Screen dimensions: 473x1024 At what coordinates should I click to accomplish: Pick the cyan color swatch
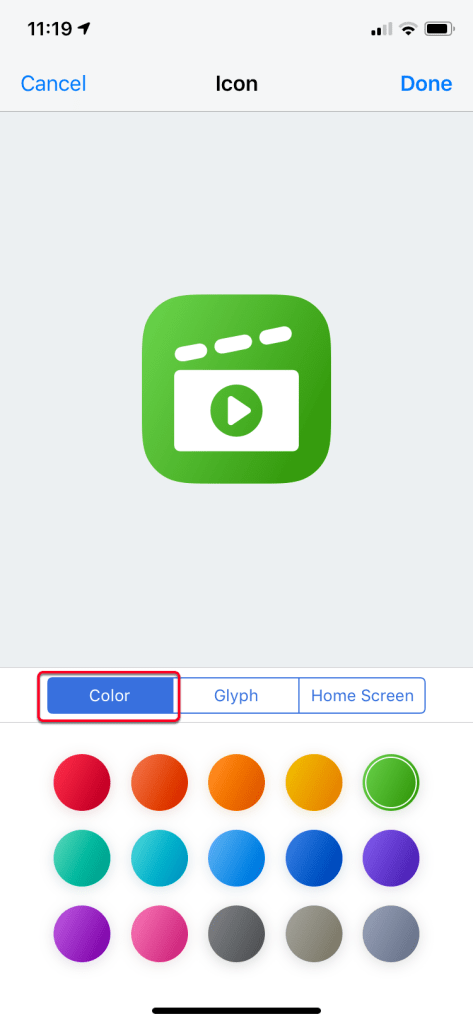(x=159, y=858)
